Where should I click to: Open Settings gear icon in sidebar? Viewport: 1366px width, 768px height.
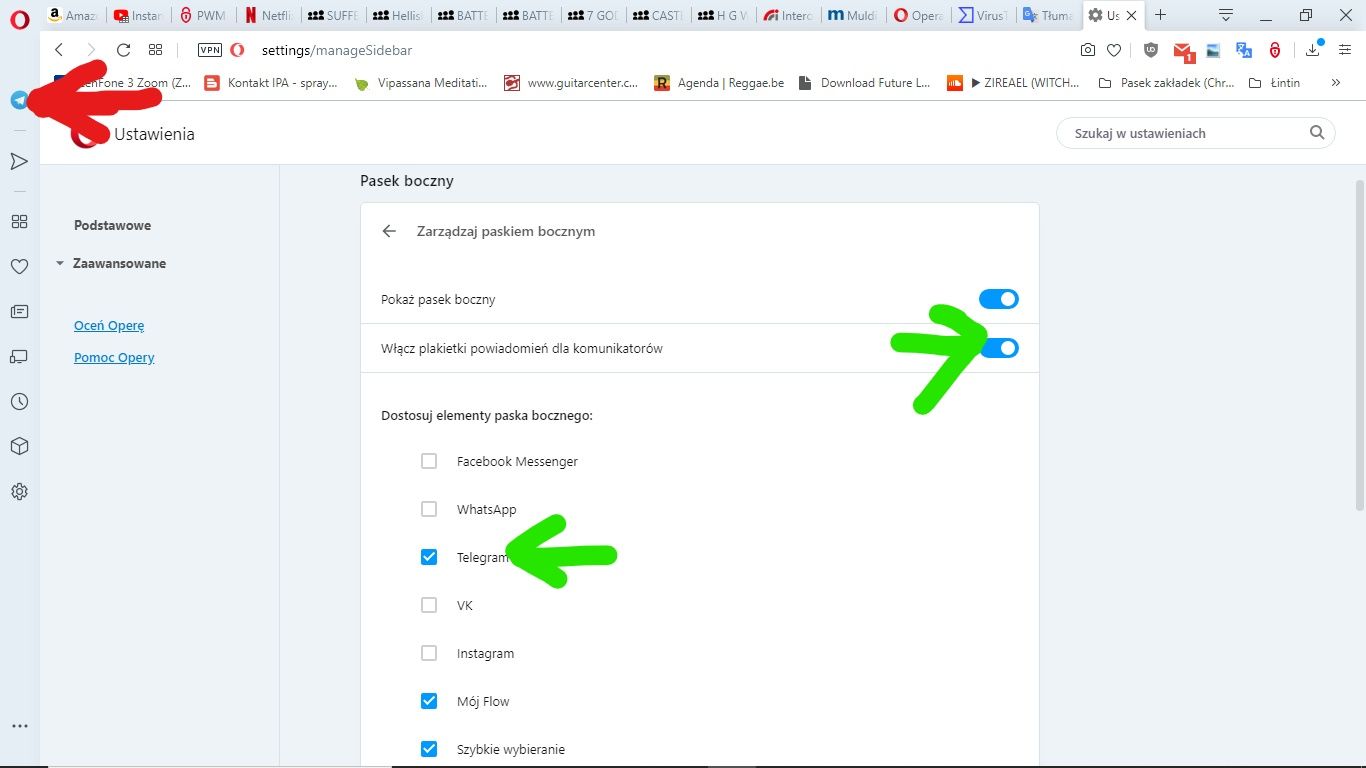pos(19,491)
